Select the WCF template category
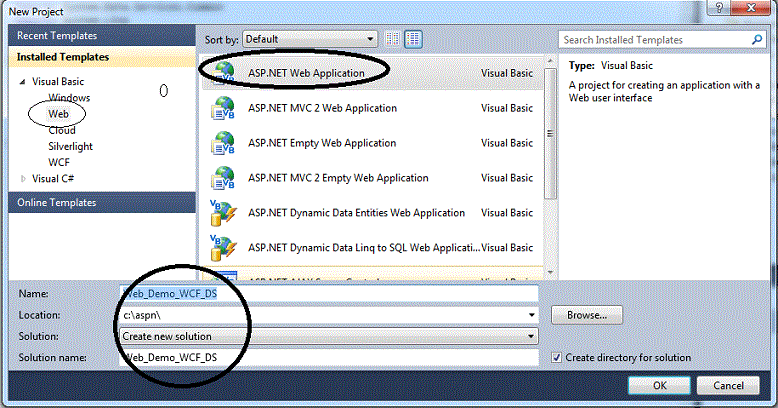 point(59,162)
